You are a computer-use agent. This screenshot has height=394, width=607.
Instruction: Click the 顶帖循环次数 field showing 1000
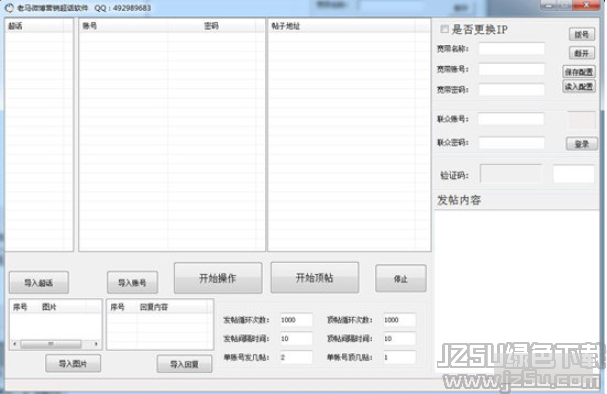point(399,320)
